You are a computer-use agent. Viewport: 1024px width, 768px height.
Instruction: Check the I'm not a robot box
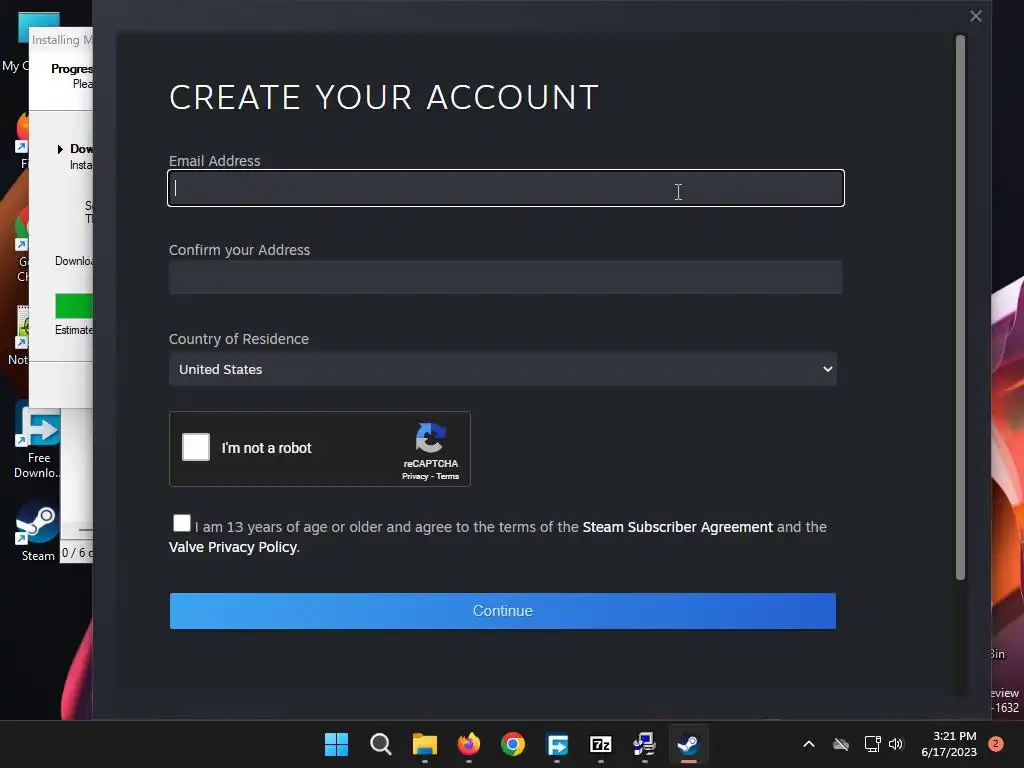click(x=196, y=447)
